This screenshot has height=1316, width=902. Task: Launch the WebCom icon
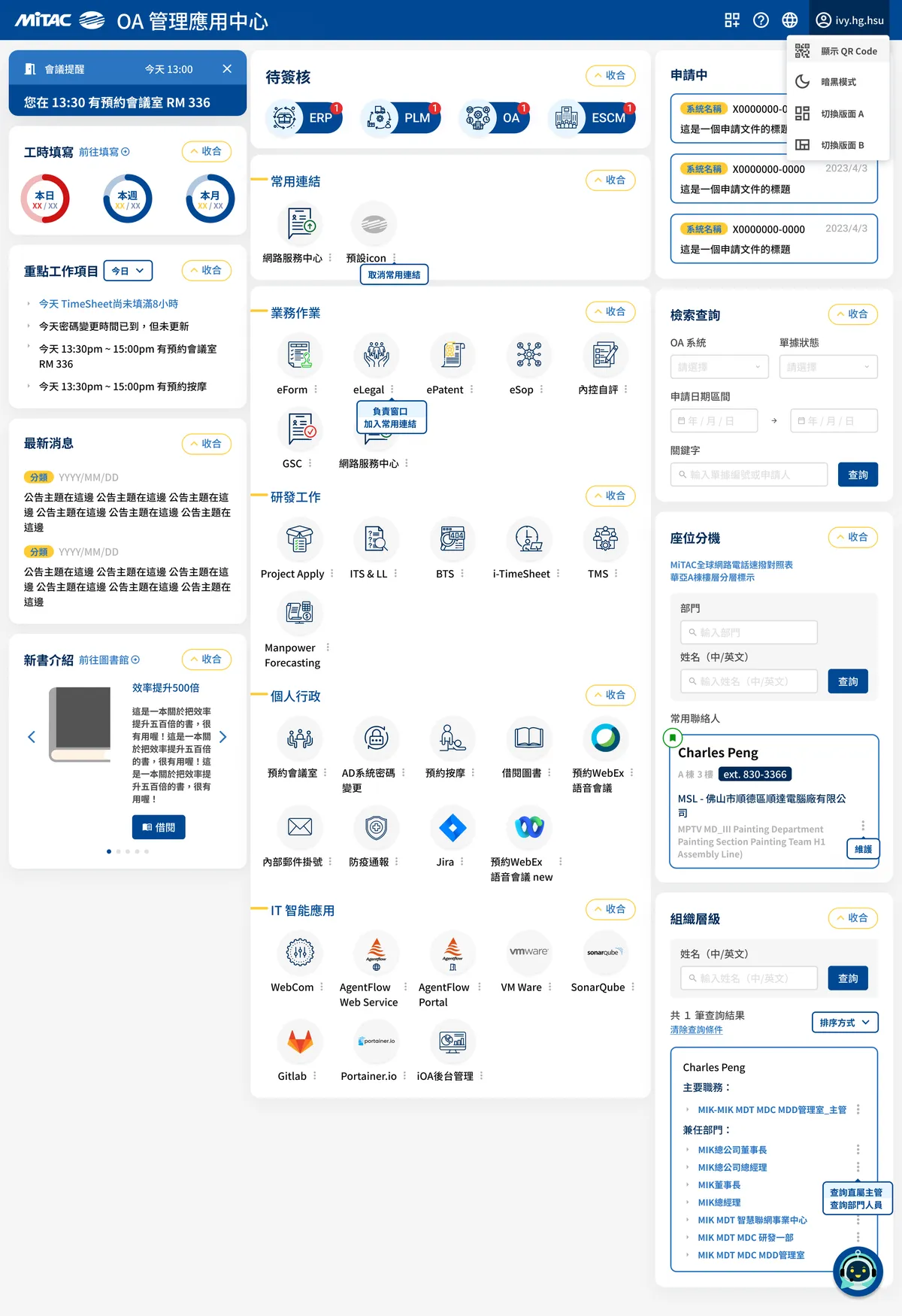pos(300,954)
